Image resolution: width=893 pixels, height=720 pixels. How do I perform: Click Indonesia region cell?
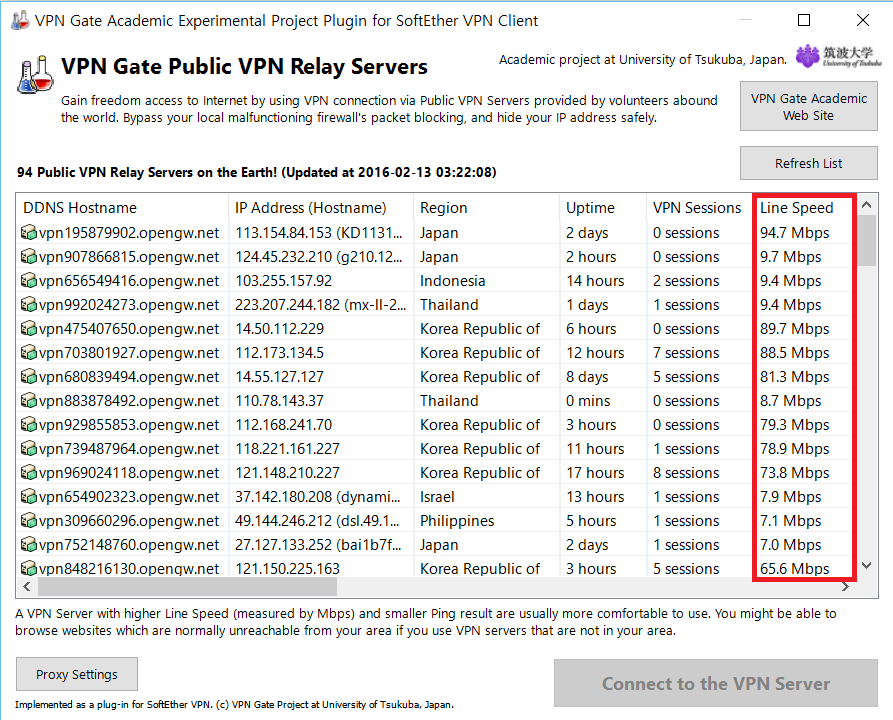(x=453, y=280)
